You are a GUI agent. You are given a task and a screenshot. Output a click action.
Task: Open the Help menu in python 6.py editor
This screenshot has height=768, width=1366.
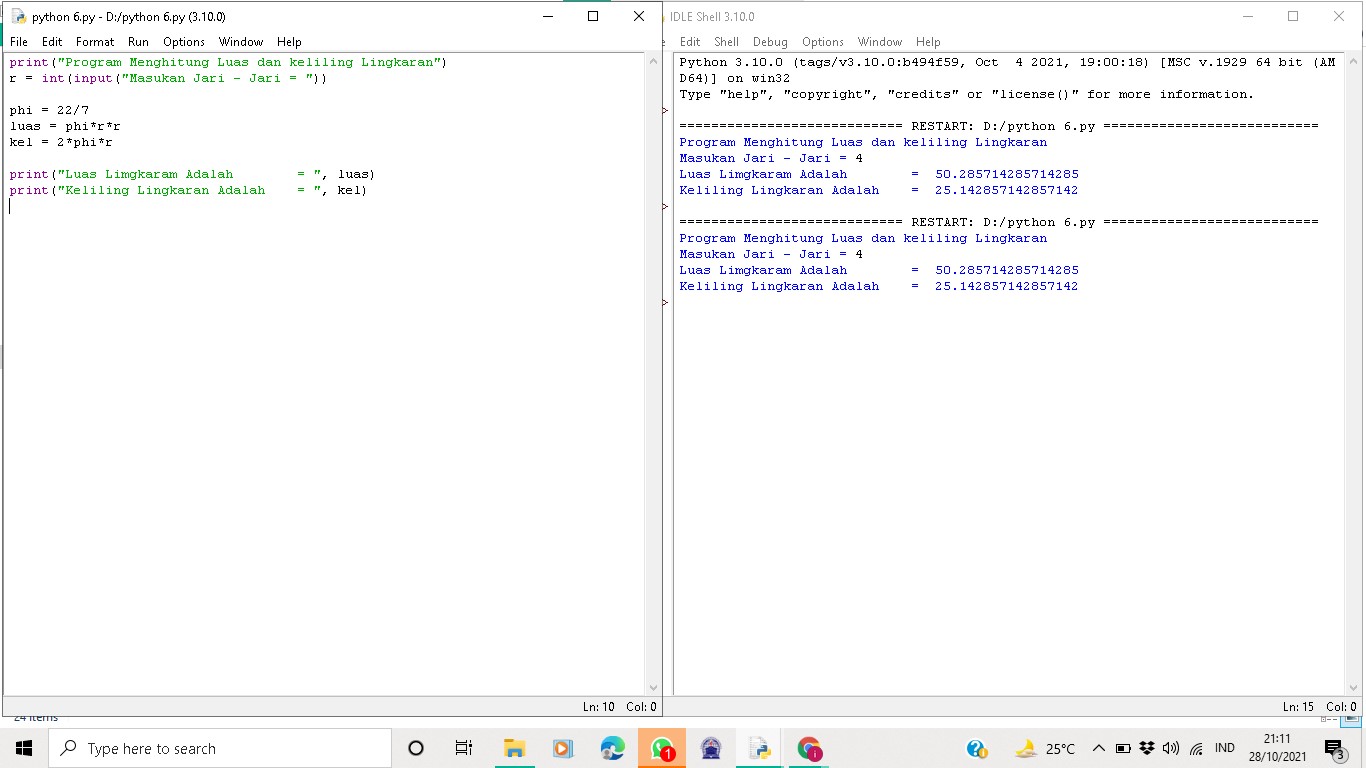tap(289, 42)
